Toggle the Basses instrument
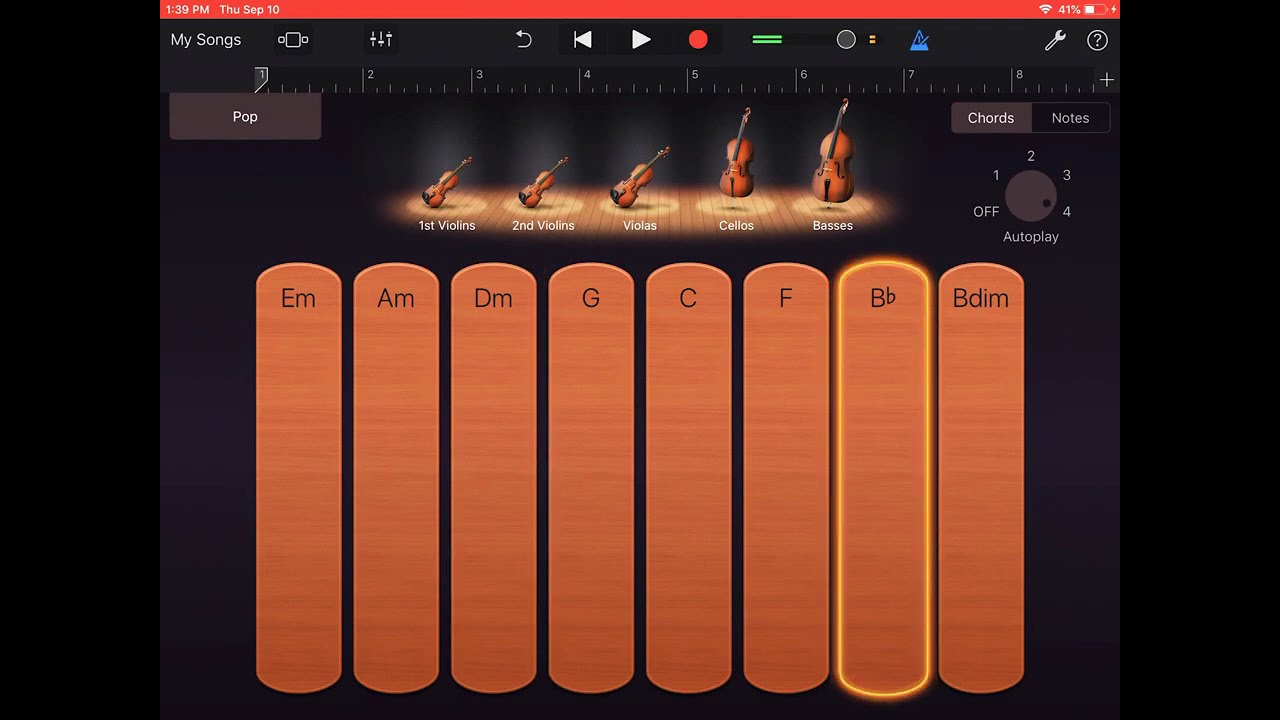 click(833, 166)
